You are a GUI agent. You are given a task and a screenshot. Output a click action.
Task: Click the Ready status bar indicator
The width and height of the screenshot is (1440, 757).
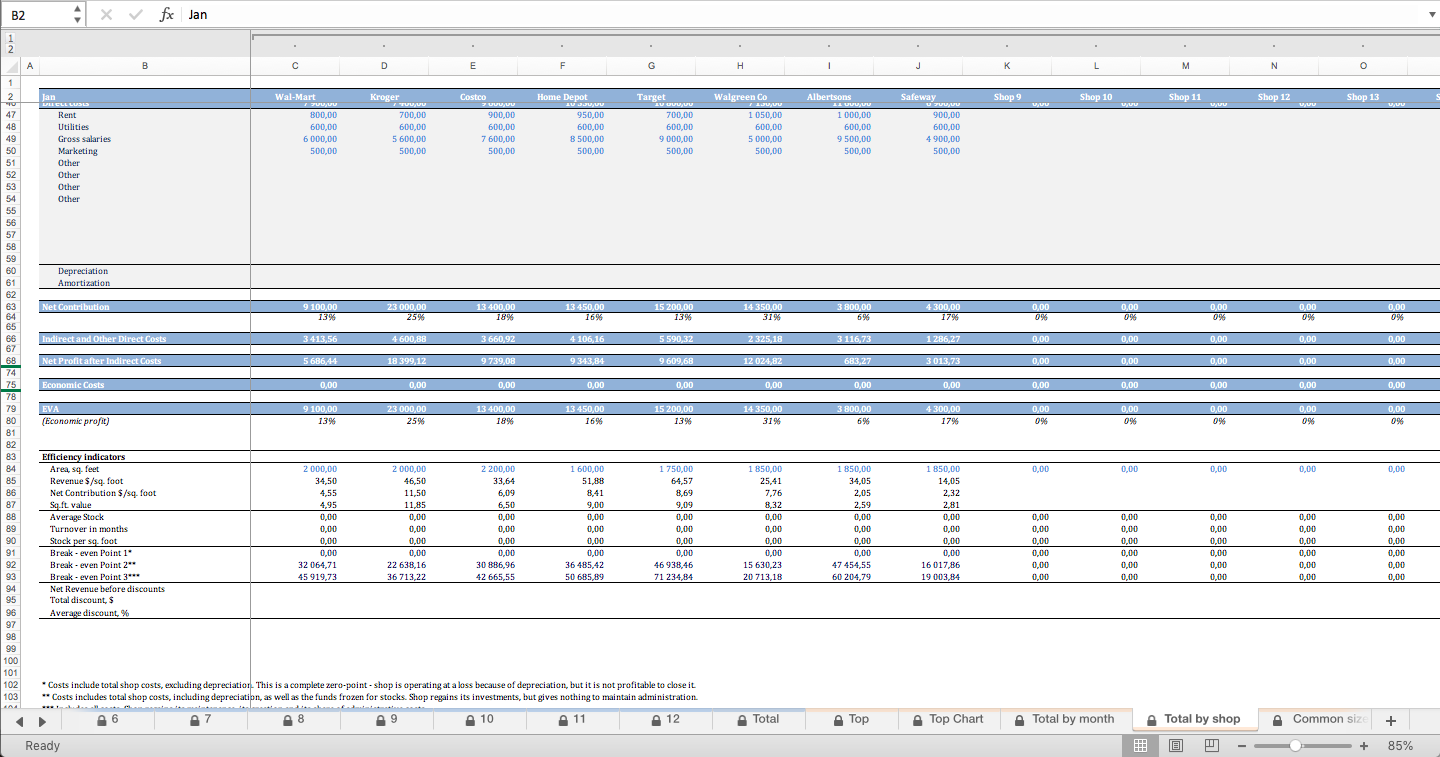click(42, 746)
